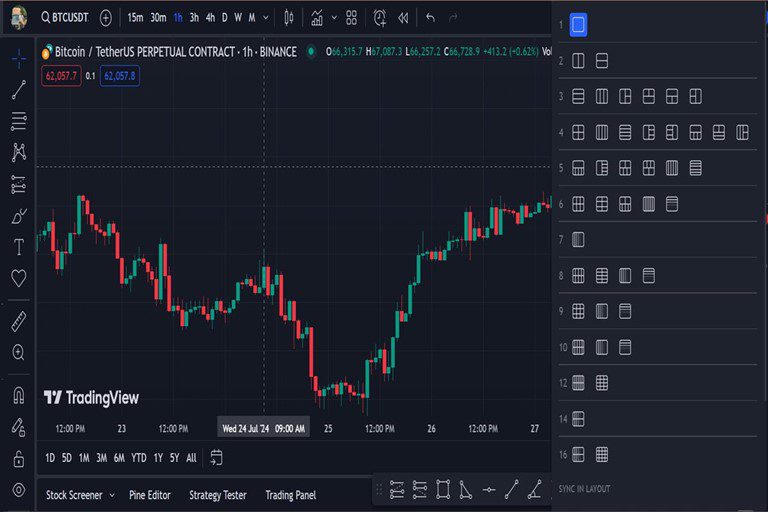Select the 2x2 grid 4-chart layout
The image size is (768, 512).
point(578,132)
